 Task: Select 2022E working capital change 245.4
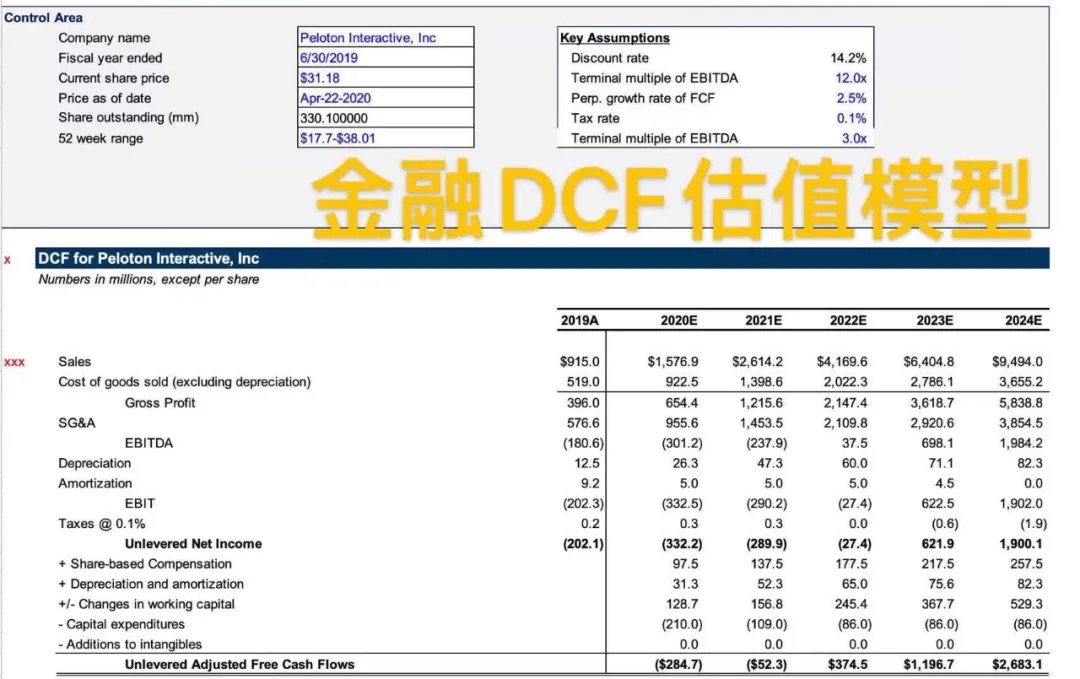pyautogui.click(x=851, y=604)
